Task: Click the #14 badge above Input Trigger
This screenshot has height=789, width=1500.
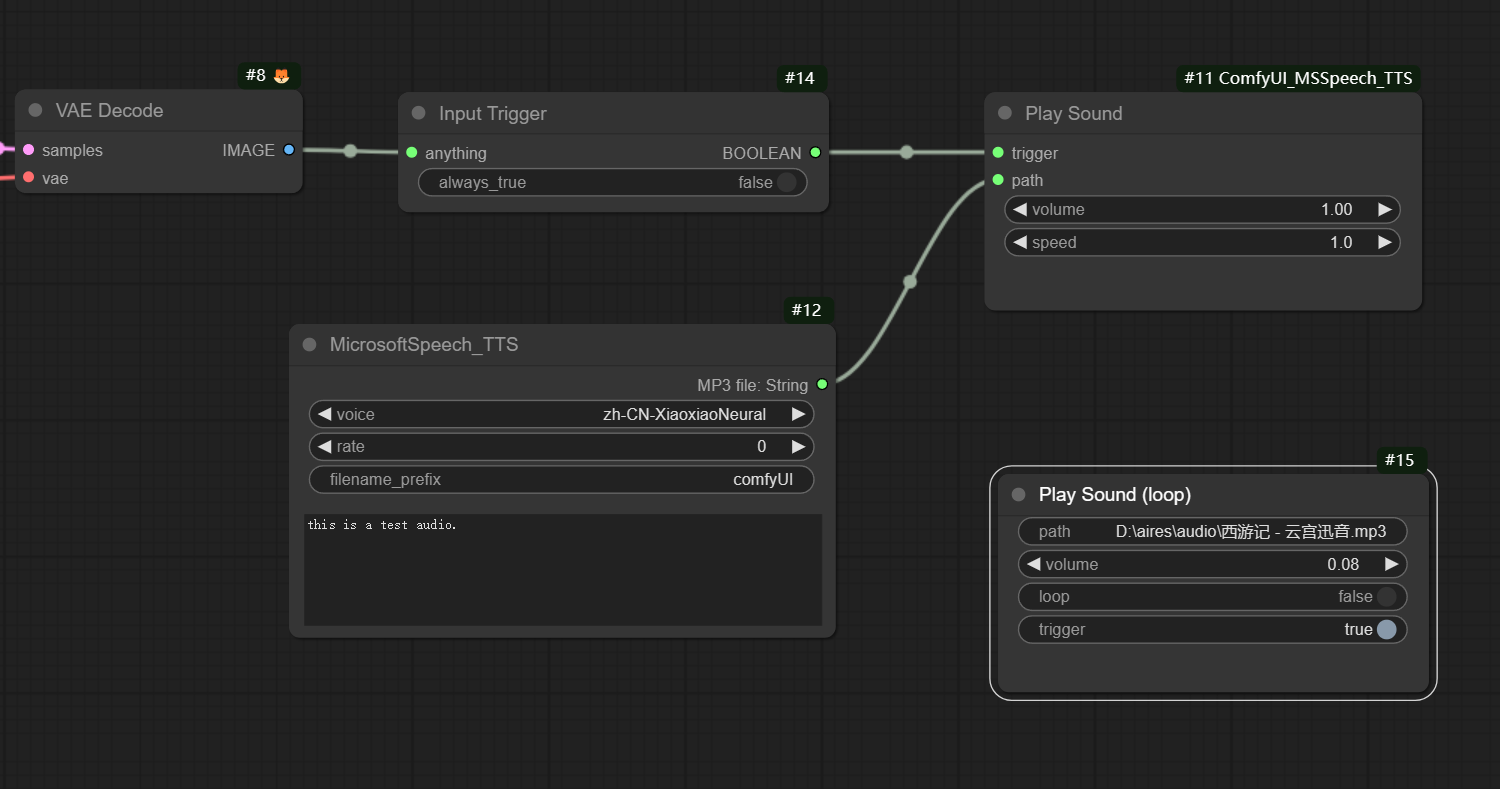Action: (801, 78)
